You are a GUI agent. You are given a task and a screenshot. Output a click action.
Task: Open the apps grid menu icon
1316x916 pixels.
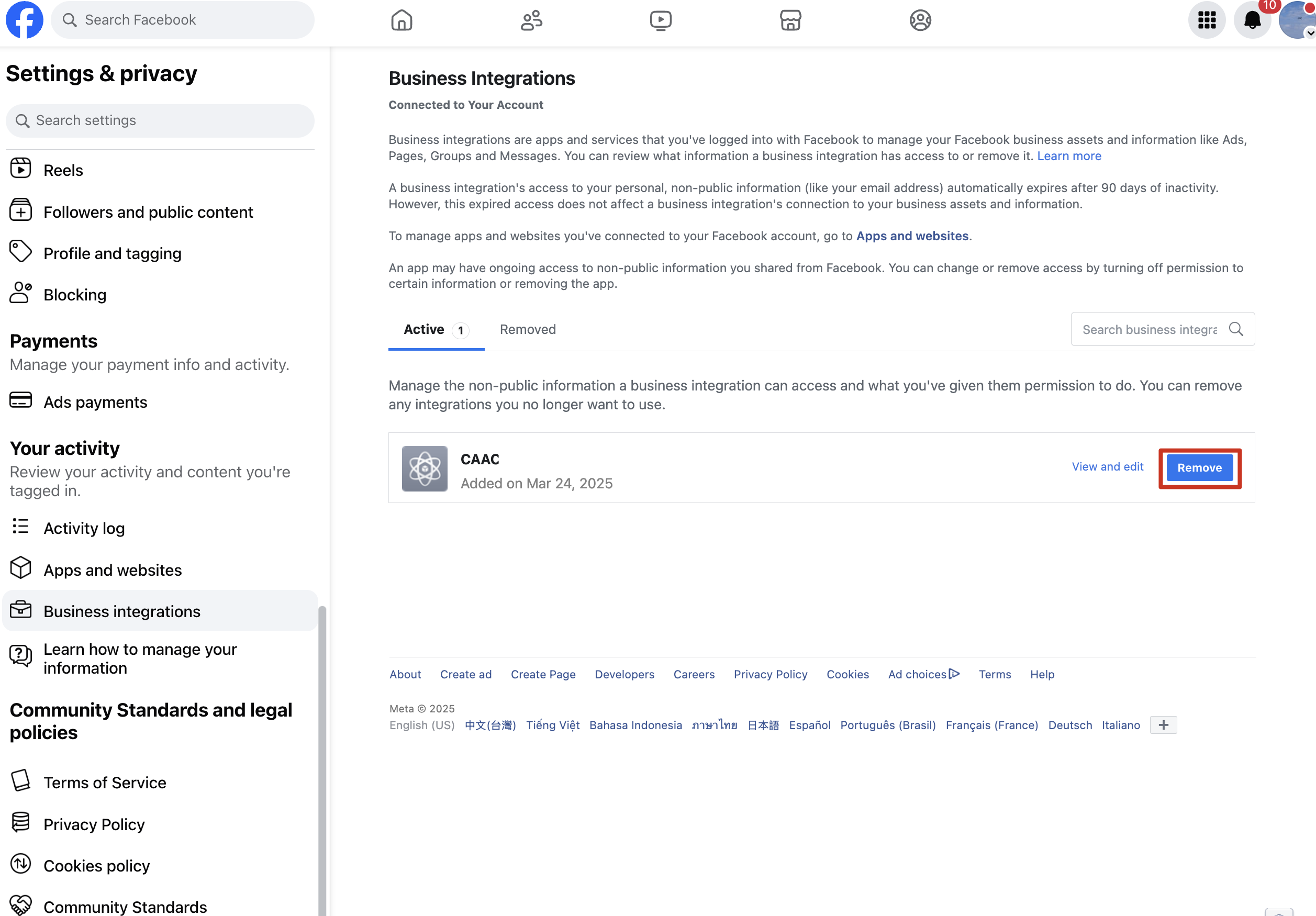[1207, 20]
